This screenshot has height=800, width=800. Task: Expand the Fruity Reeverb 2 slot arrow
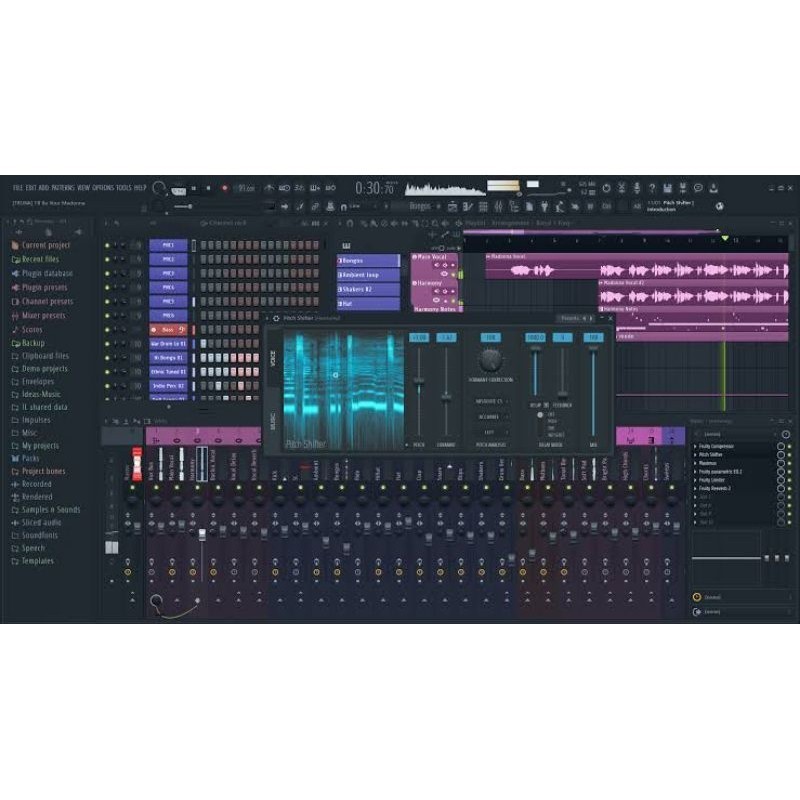coord(695,489)
